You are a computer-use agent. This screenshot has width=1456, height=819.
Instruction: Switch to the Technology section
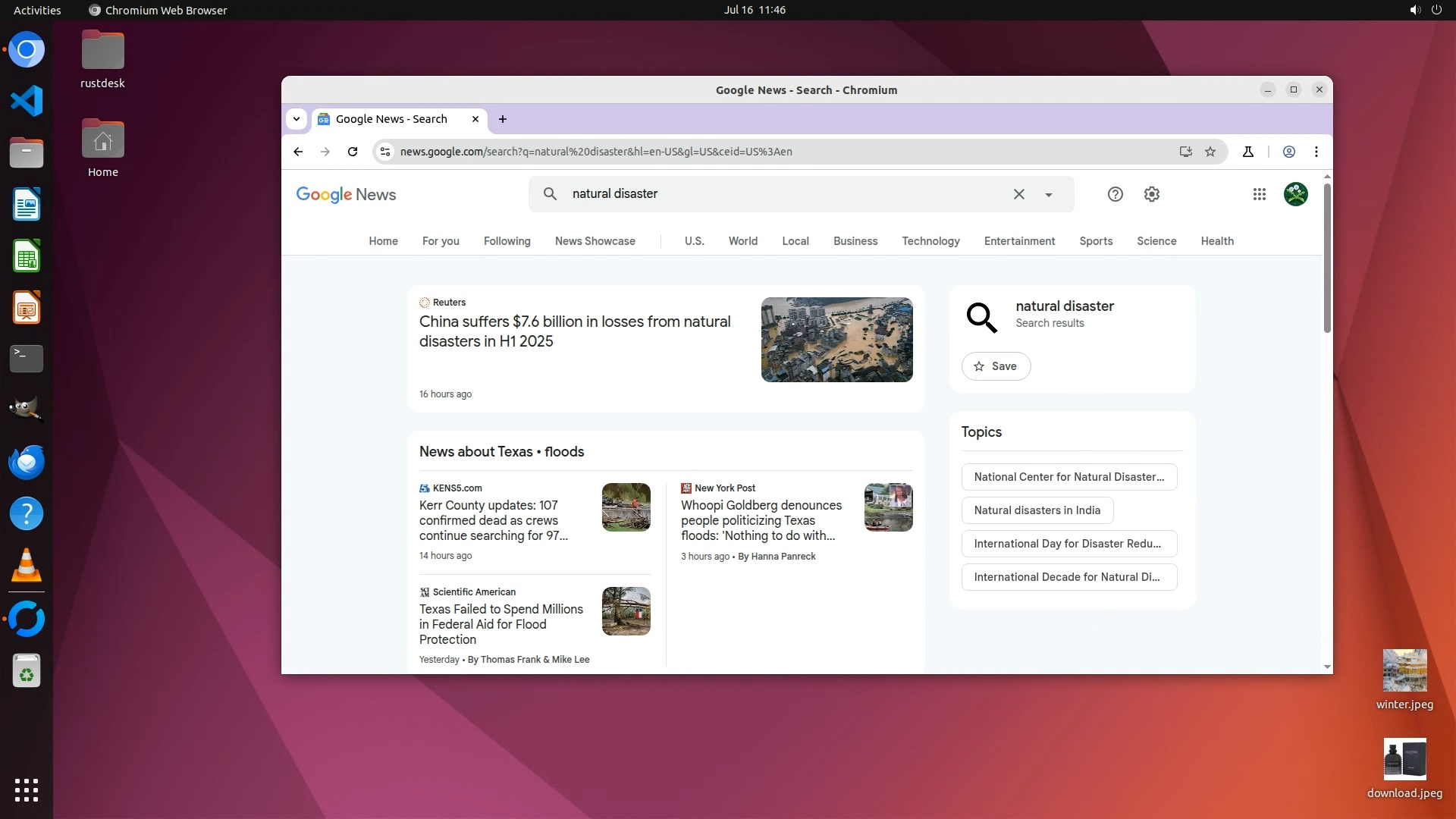click(930, 241)
